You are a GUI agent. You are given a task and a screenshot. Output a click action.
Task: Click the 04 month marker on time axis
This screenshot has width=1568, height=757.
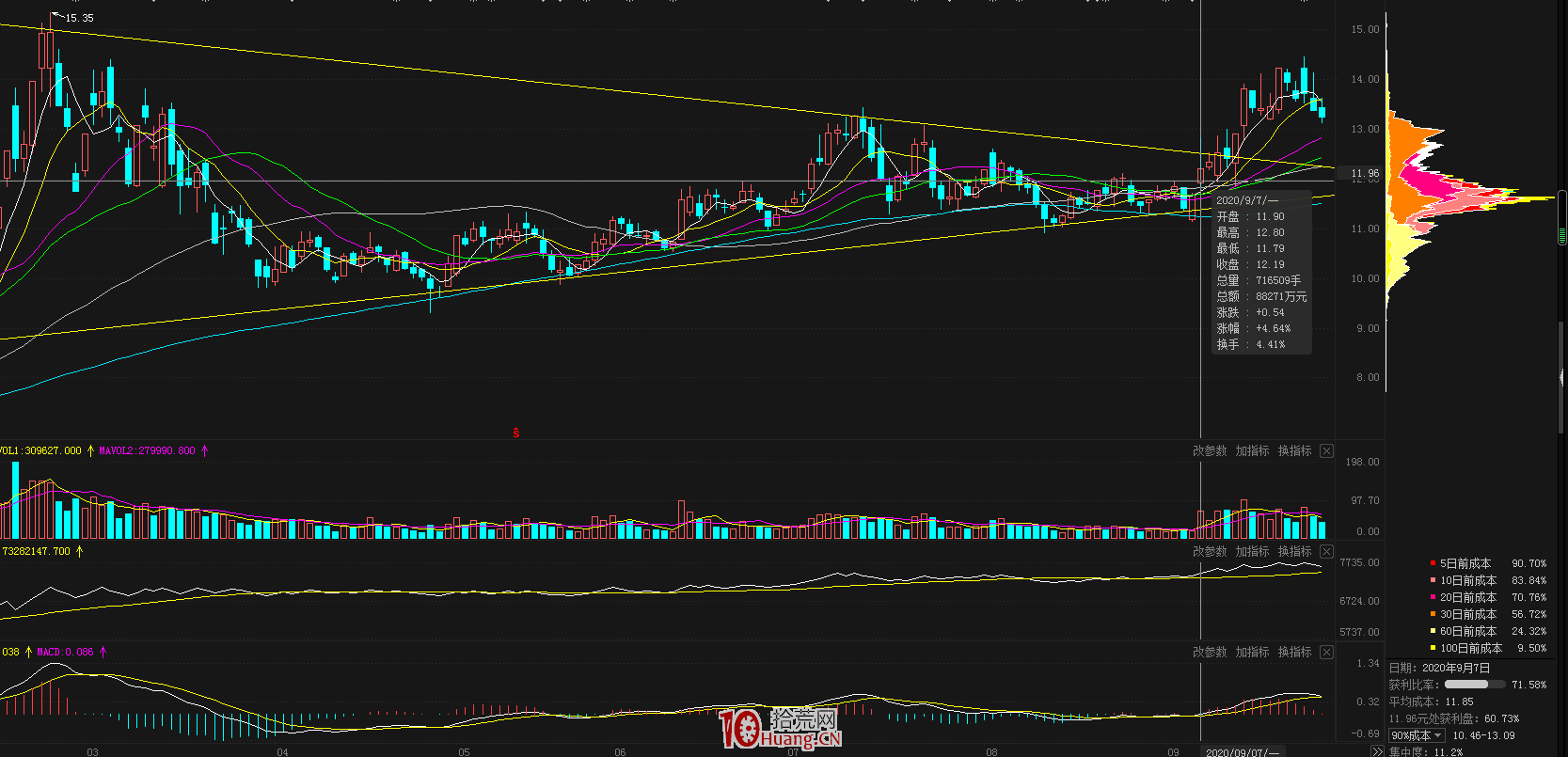click(283, 752)
